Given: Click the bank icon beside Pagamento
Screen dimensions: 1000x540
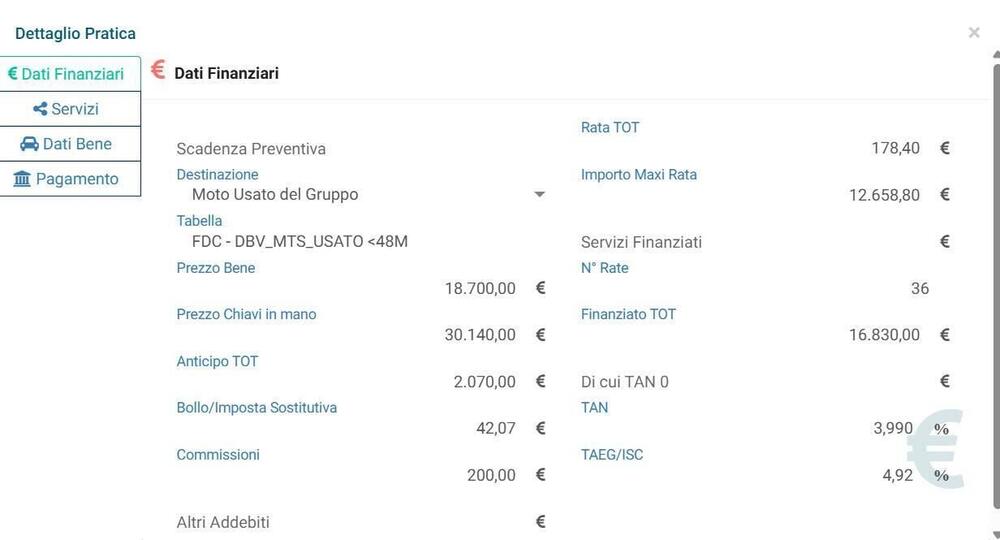Looking at the screenshot, I should tap(22, 179).
